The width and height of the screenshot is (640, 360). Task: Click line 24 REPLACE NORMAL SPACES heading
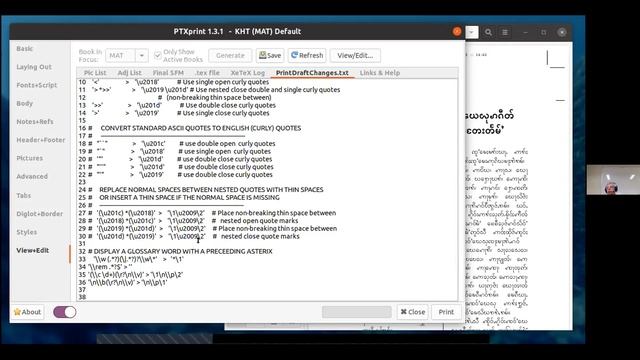(x=211, y=190)
